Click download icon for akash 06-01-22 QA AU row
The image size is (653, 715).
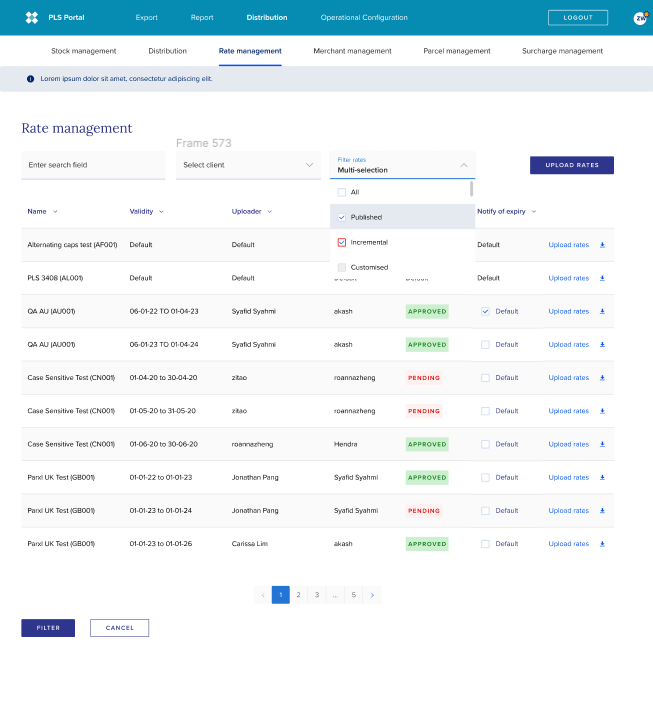(x=602, y=311)
